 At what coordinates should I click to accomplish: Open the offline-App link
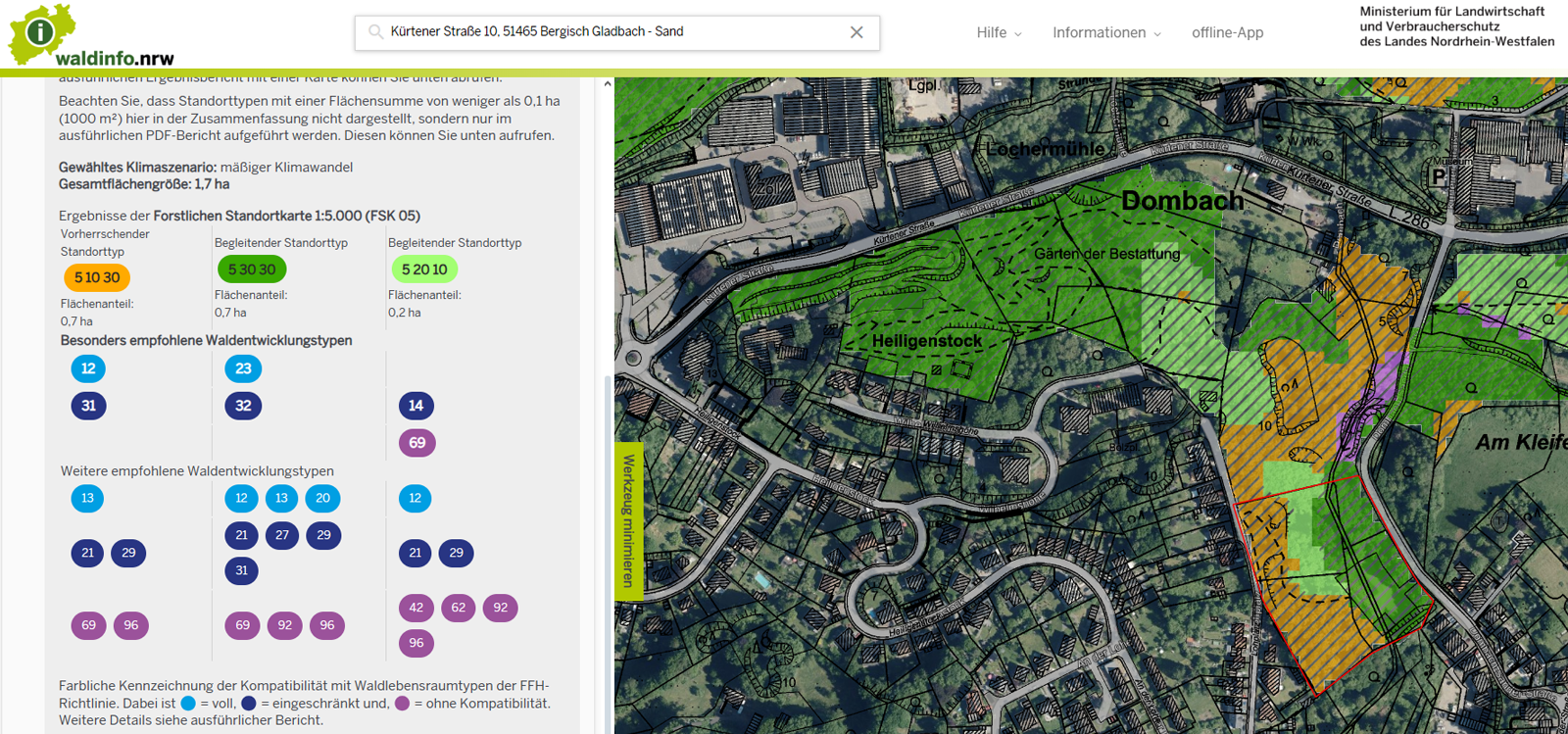point(1227,32)
